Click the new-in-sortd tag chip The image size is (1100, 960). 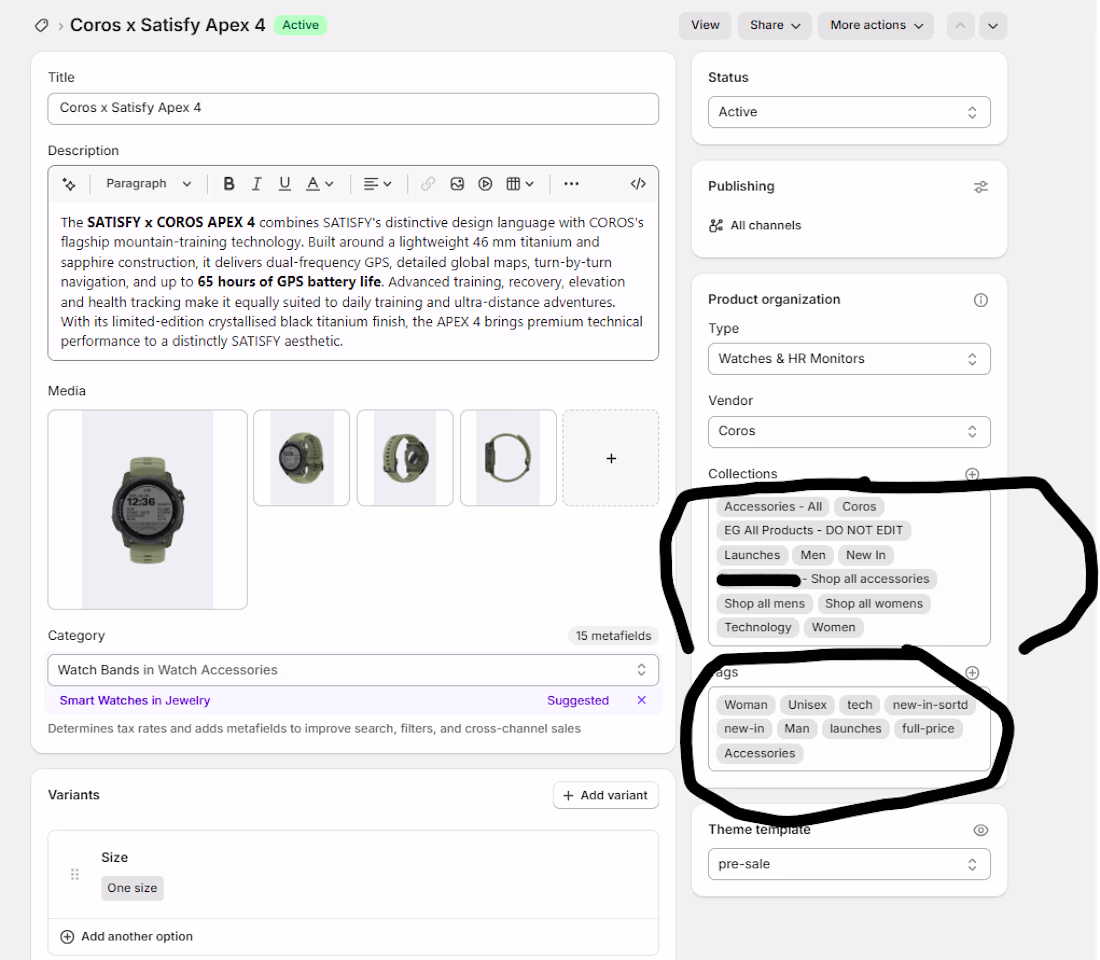(x=930, y=705)
